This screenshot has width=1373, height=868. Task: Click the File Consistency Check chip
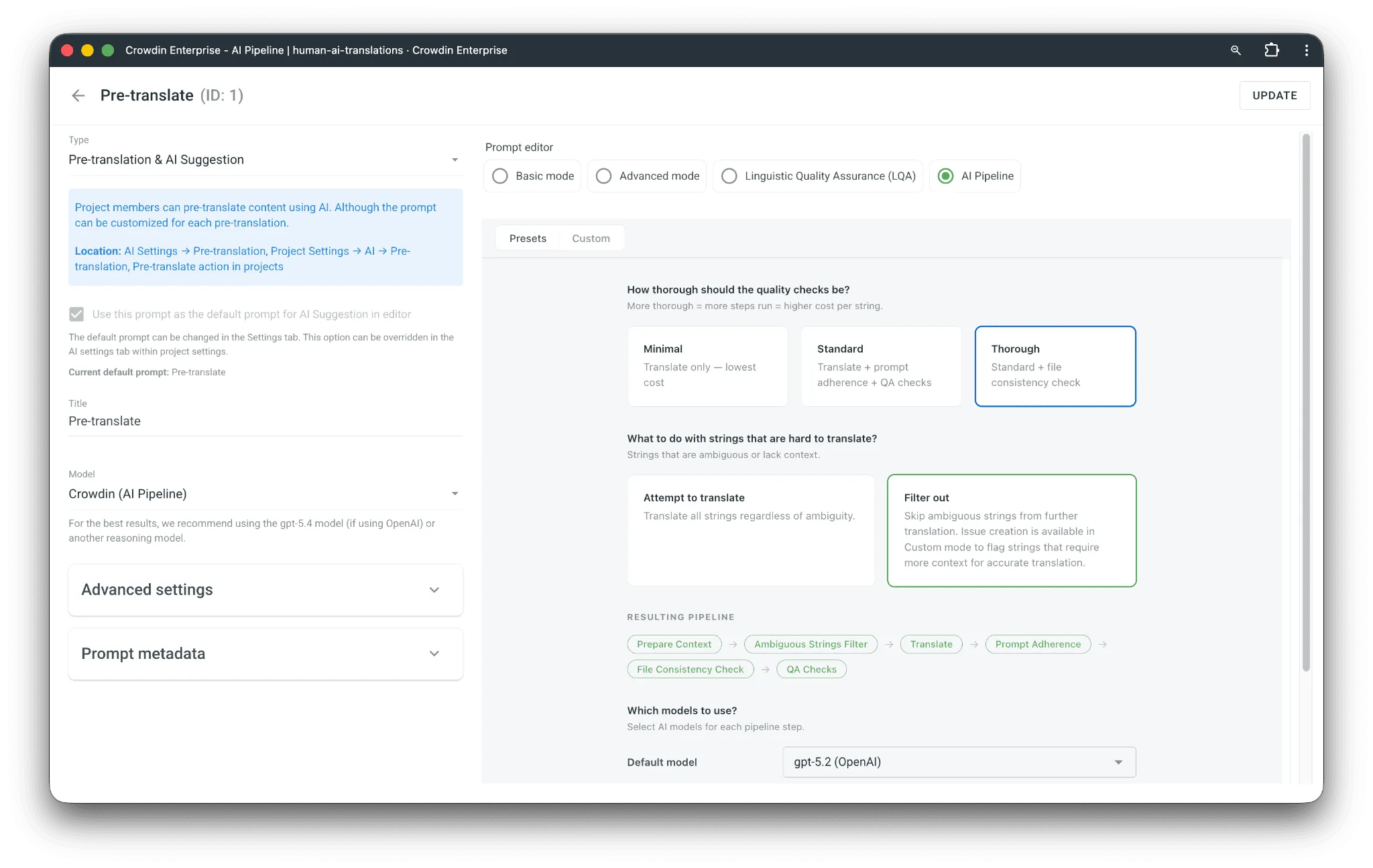point(690,670)
